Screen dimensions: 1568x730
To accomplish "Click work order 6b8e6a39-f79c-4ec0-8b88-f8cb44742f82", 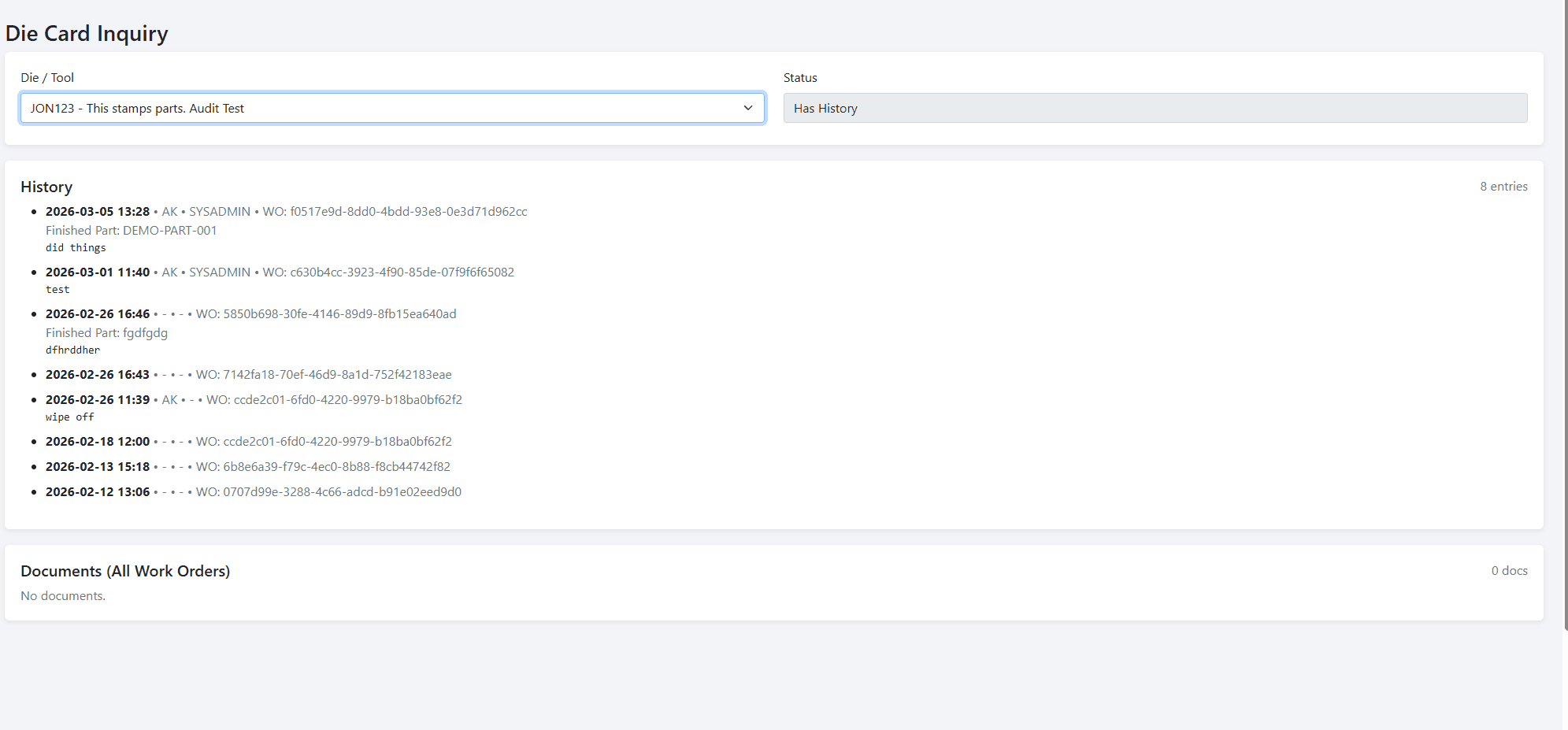I will (336, 466).
